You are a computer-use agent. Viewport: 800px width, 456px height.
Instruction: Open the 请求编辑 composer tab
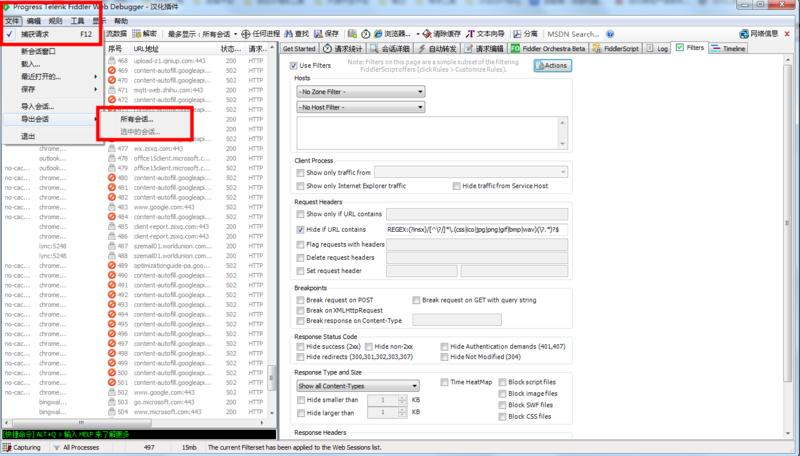click(x=484, y=48)
